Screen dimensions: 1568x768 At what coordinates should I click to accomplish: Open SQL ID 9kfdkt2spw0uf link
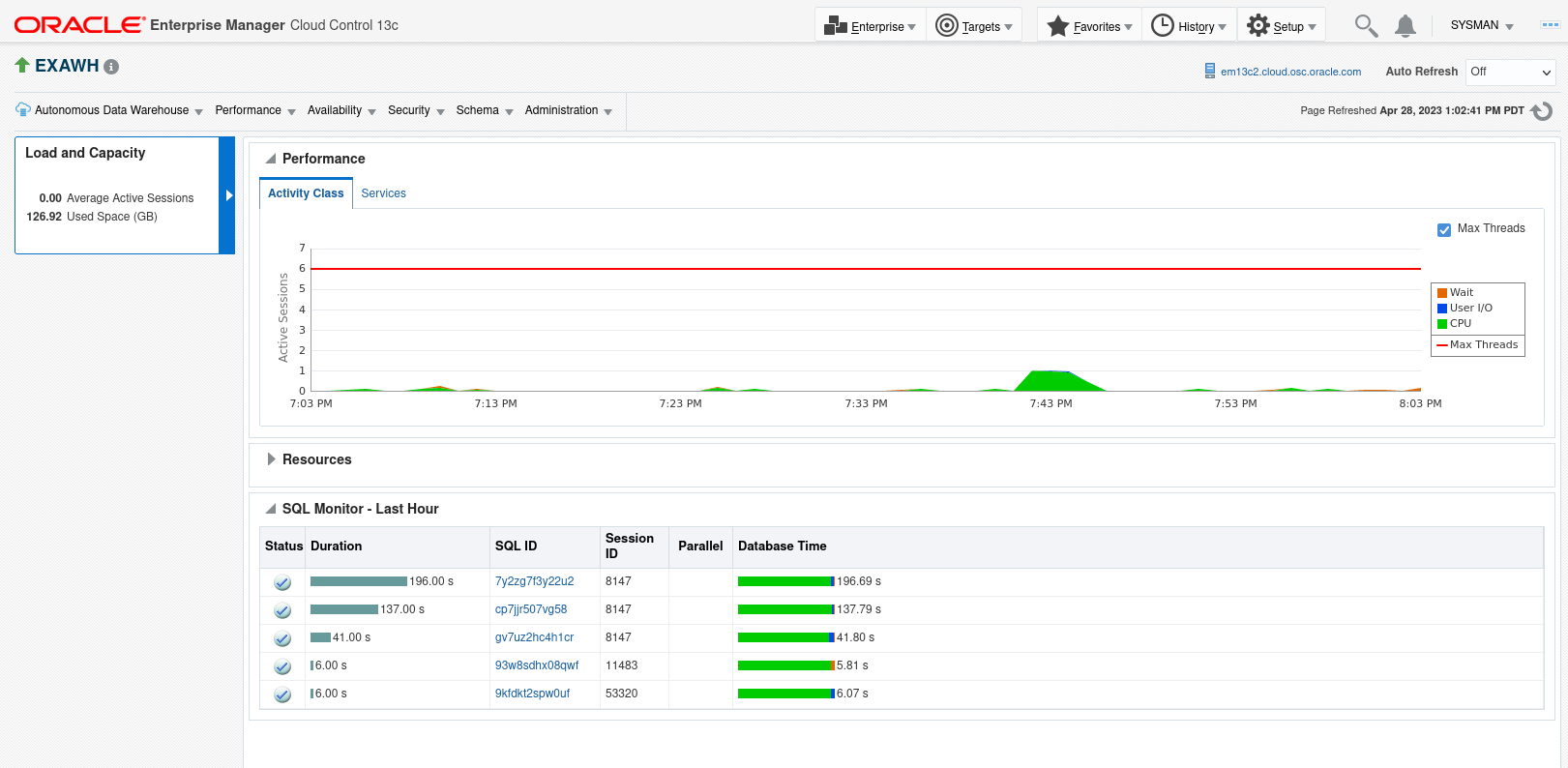(532, 694)
